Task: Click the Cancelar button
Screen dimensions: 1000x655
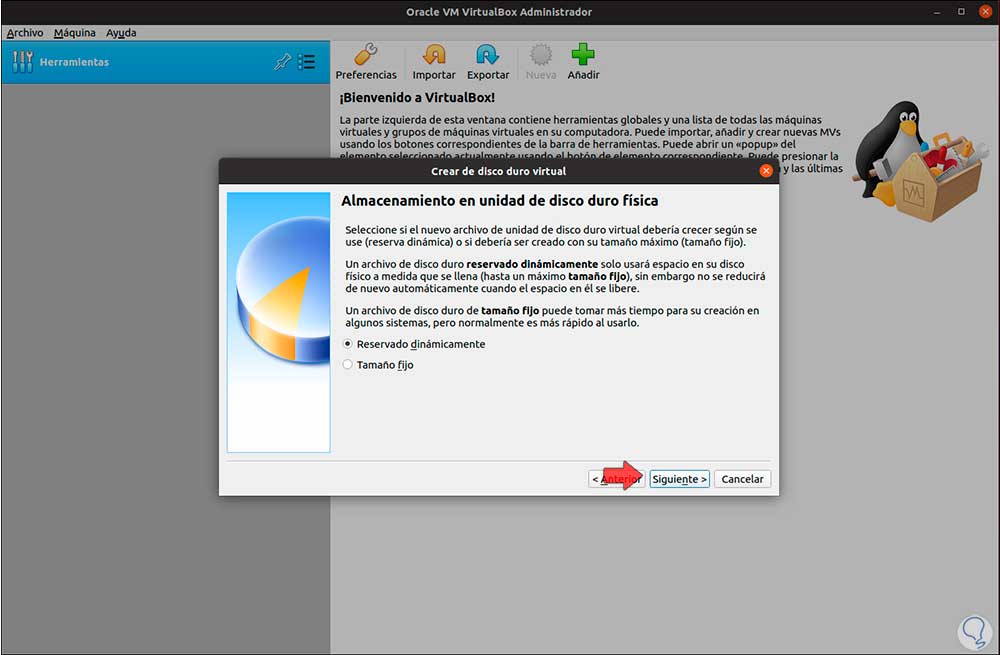Action: [x=742, y=479]
